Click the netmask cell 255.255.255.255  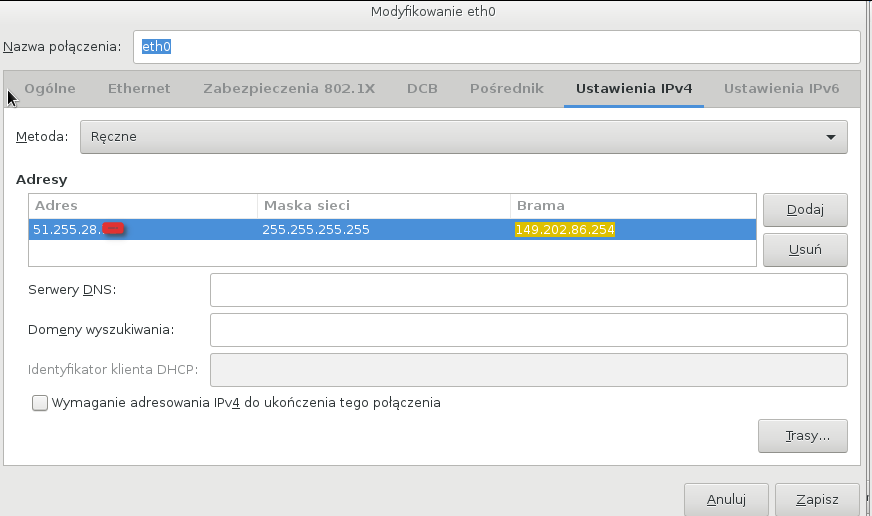[316, 230]
